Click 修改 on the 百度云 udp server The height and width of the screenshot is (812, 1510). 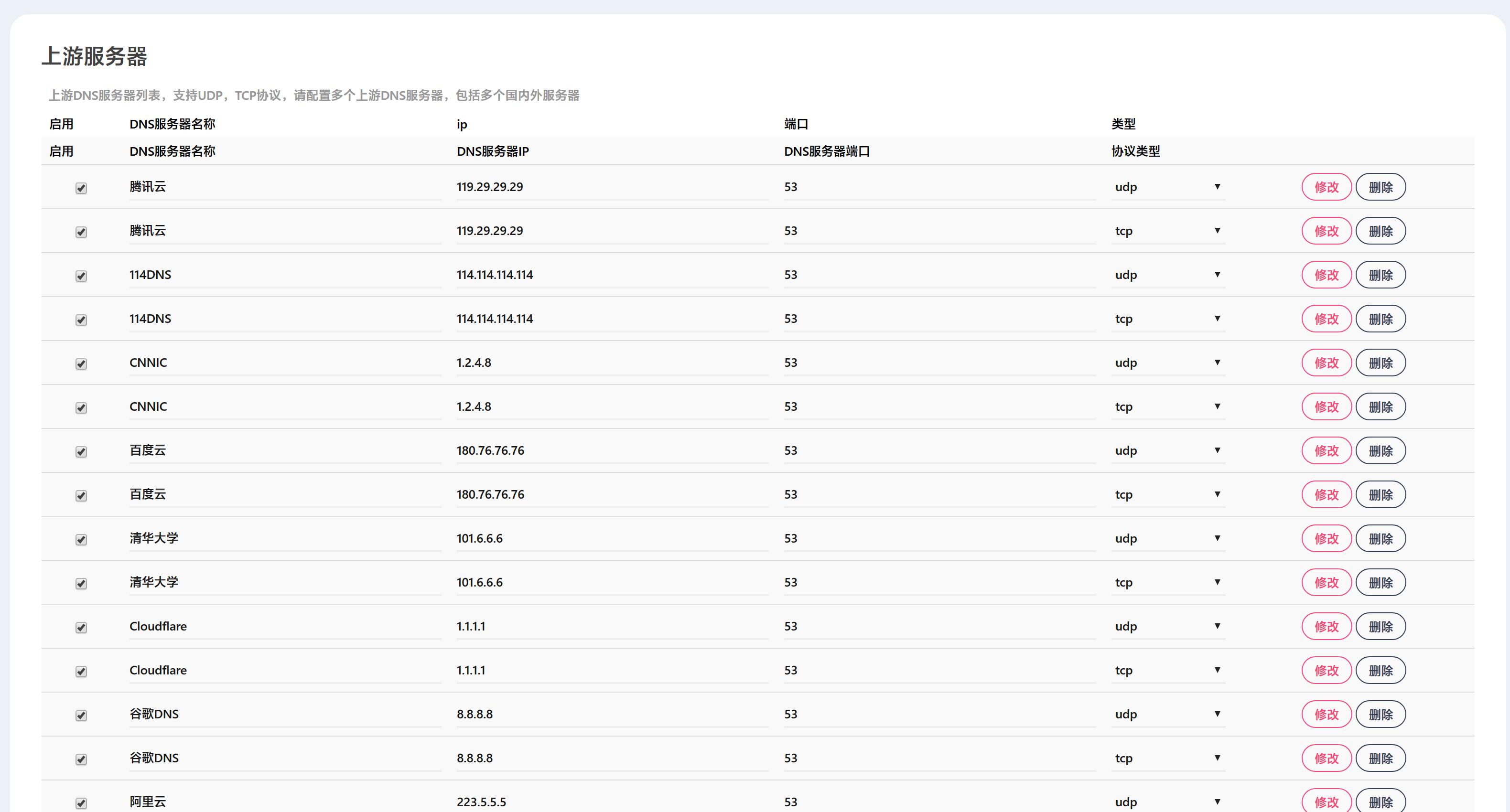tap(1326, 450)
